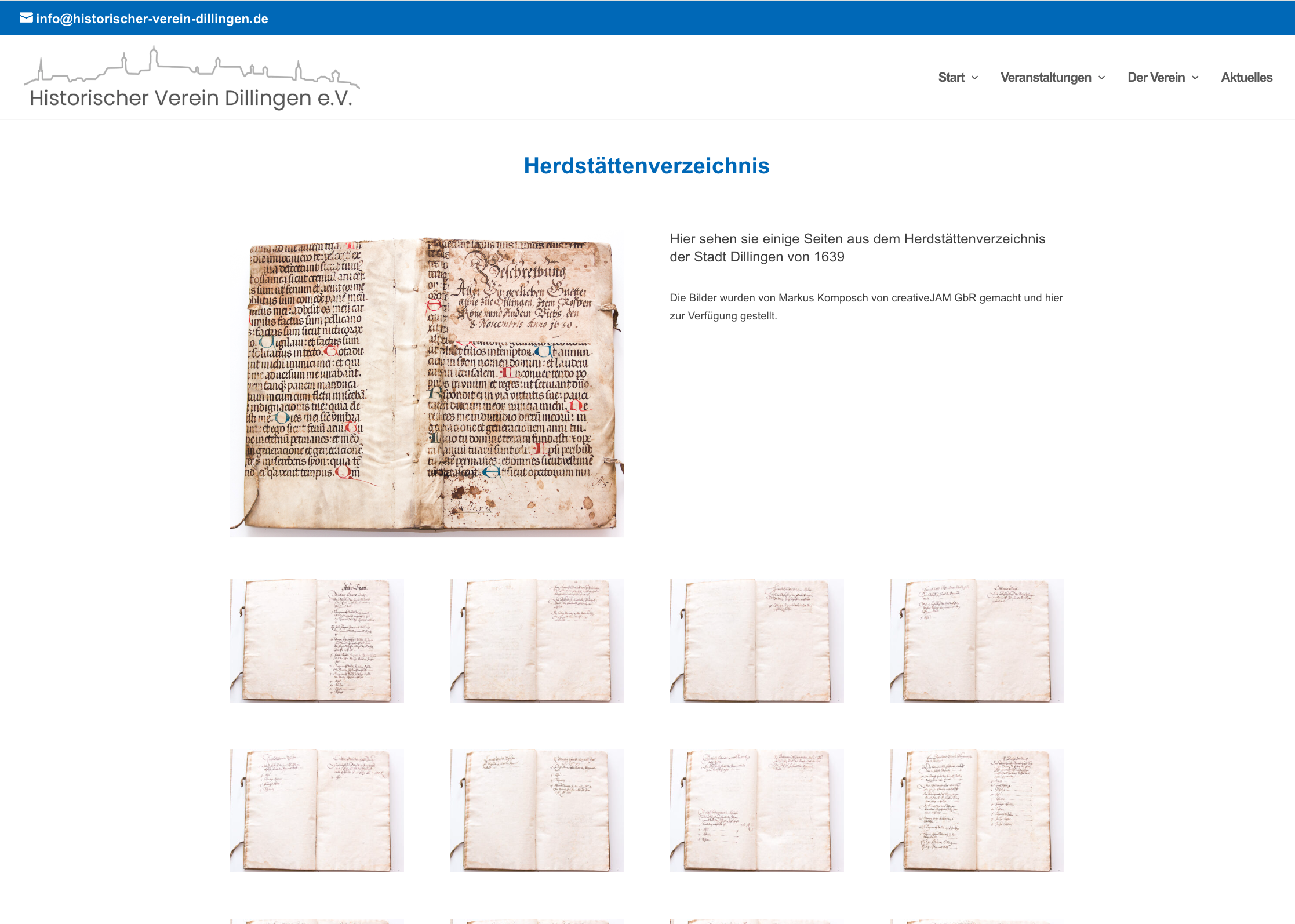The height and width of the screenshot is (924, 1295).
Task: Open fourth thumbnail in first gallery row
Action: click(977, 641)
